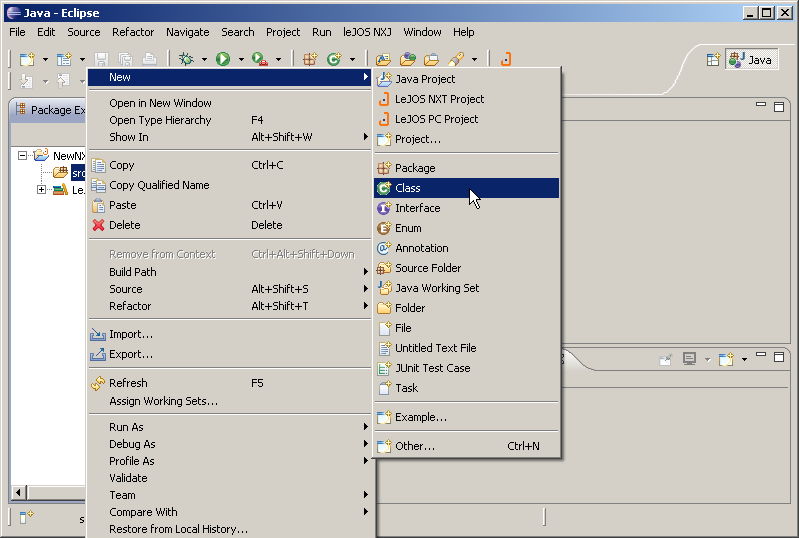Screen dimensions: 799x538
Task: Click the orange leJOS upload toolbar icon
Action: click(x=505, y=59)
